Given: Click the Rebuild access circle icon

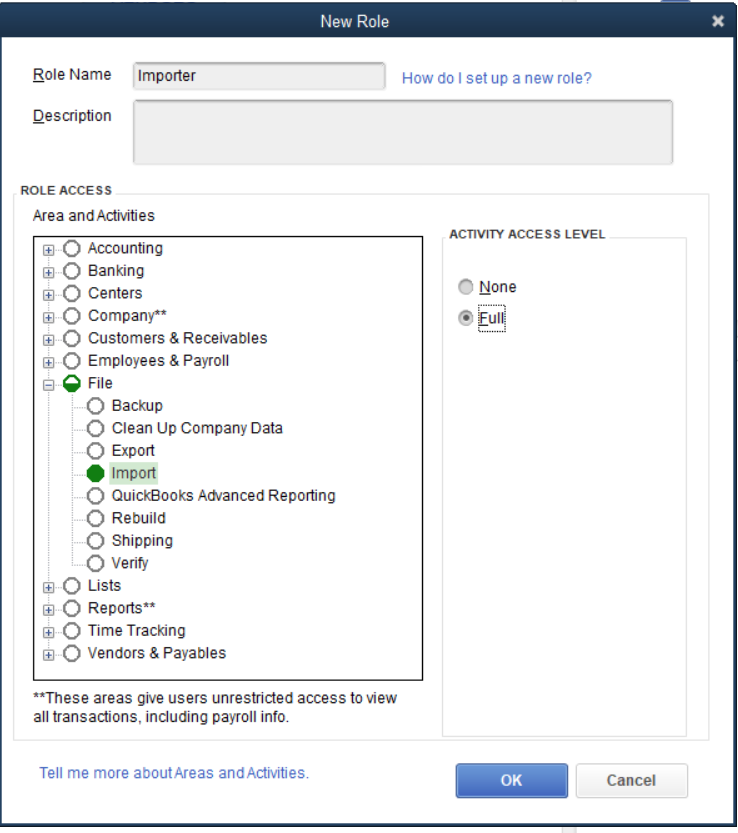Looking at the screenshot, I should click(96, 518).
